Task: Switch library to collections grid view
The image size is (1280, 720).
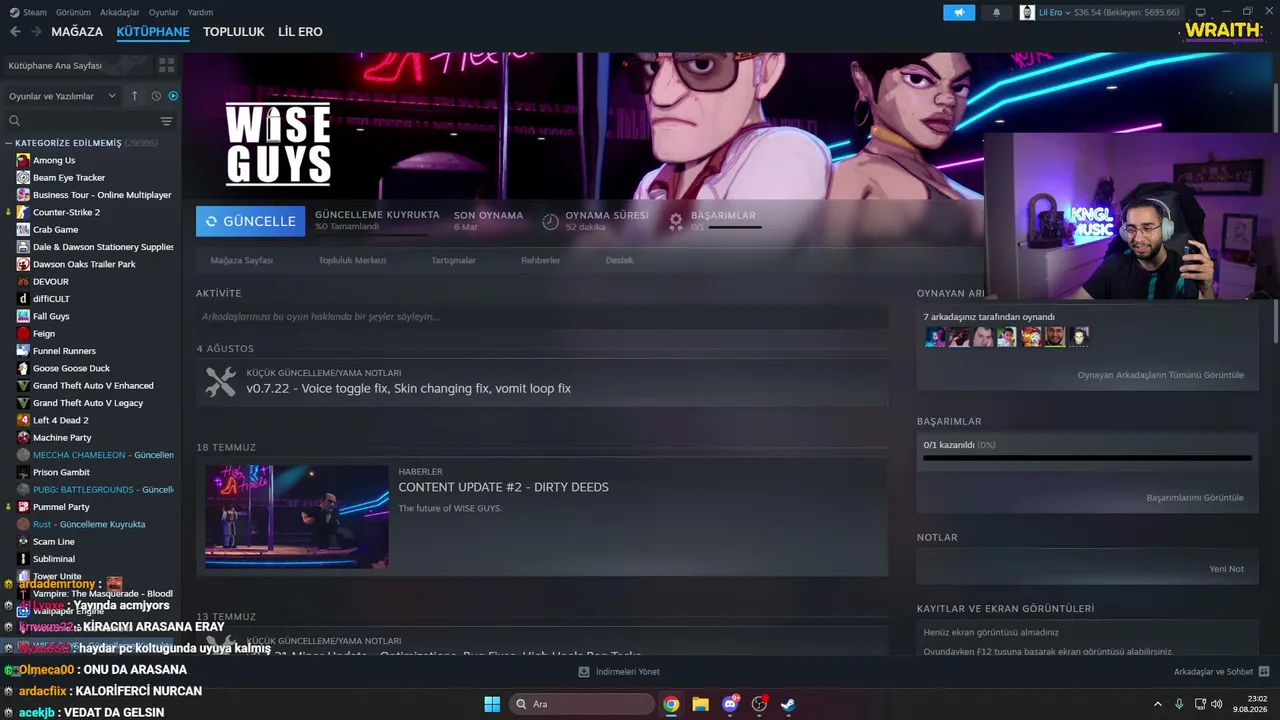Action: point(166,65)
